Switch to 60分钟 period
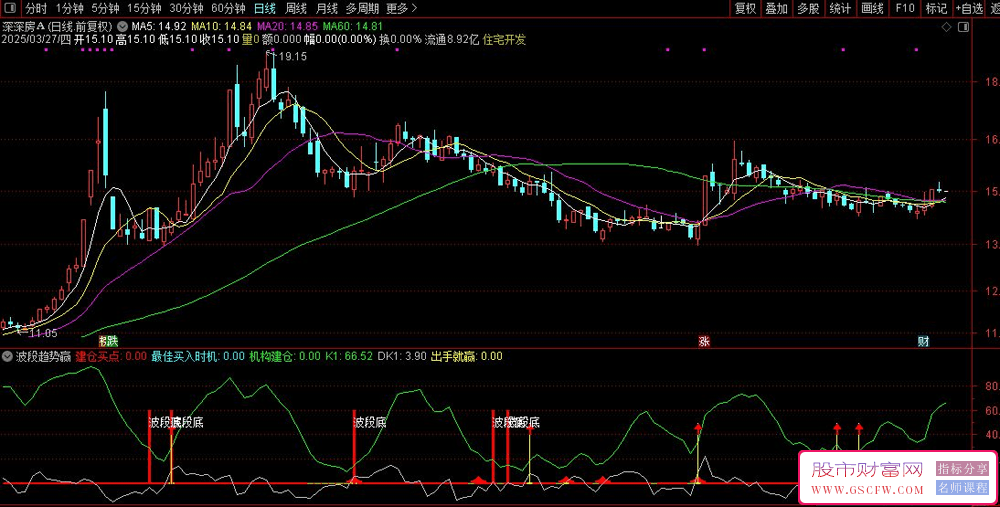The width and height of the screenshot is (1000, 507). click(x=228, y=8)
